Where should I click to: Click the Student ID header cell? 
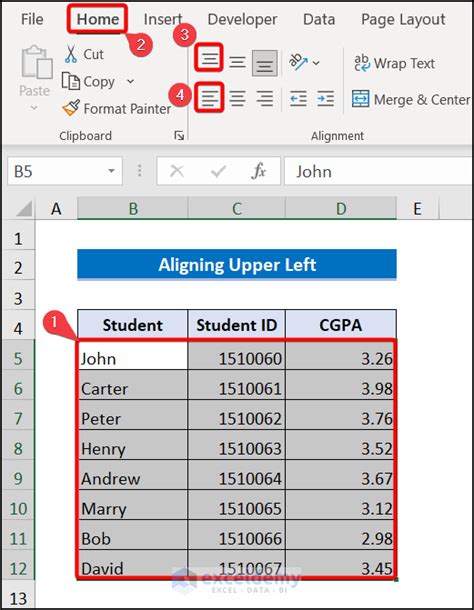(x=237, y=324)
